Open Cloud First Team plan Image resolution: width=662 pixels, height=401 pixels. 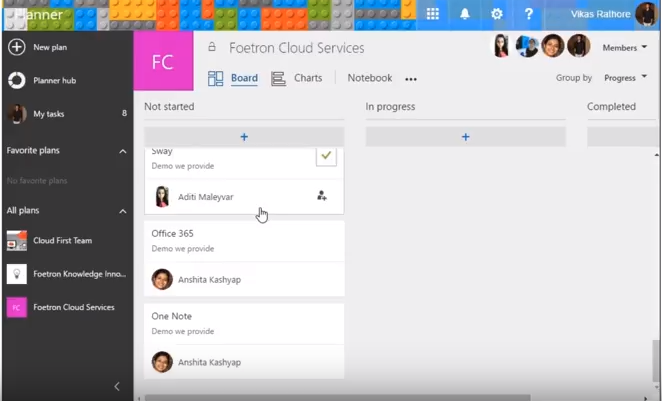click(x=62, y=241)
